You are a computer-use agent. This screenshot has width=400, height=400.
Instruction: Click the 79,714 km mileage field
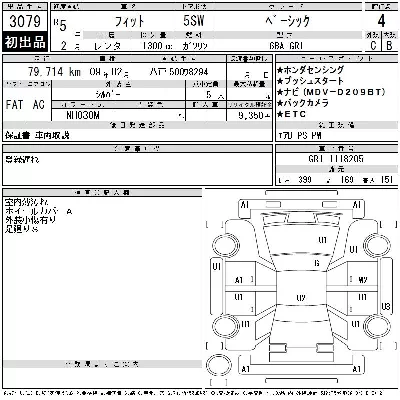point(54,72)
